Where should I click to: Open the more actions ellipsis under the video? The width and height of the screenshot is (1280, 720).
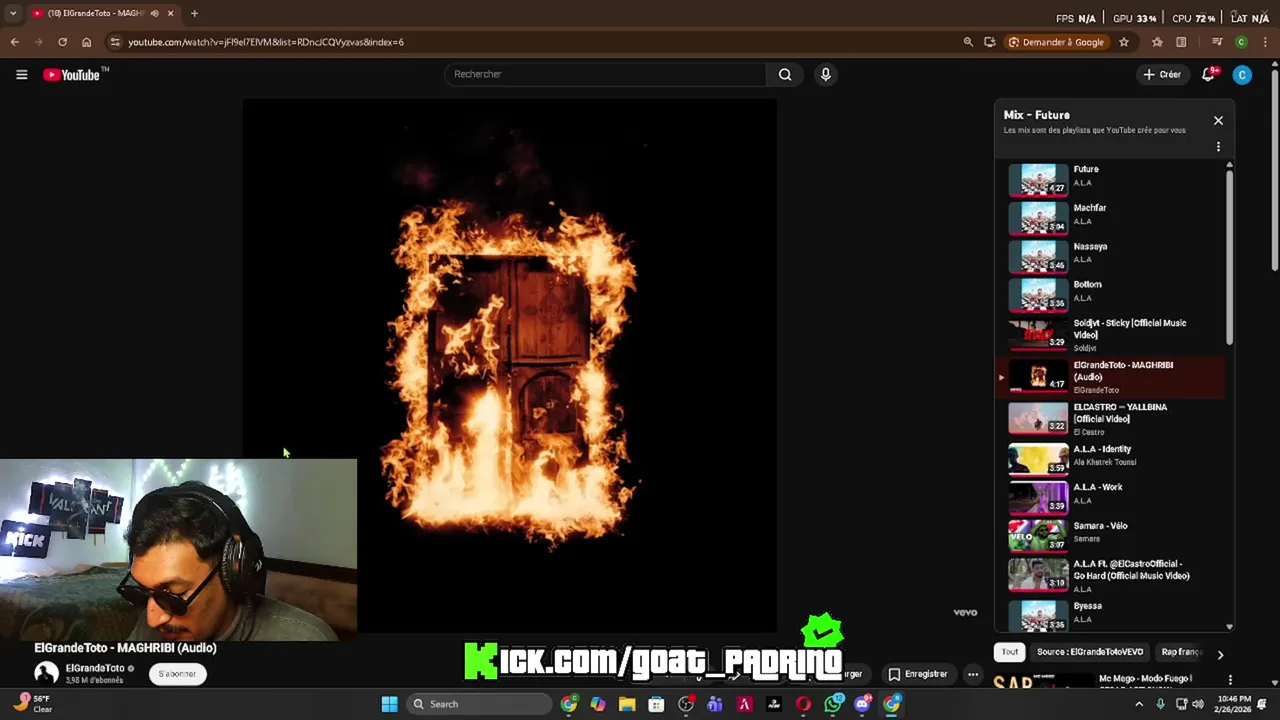point(972,674)
